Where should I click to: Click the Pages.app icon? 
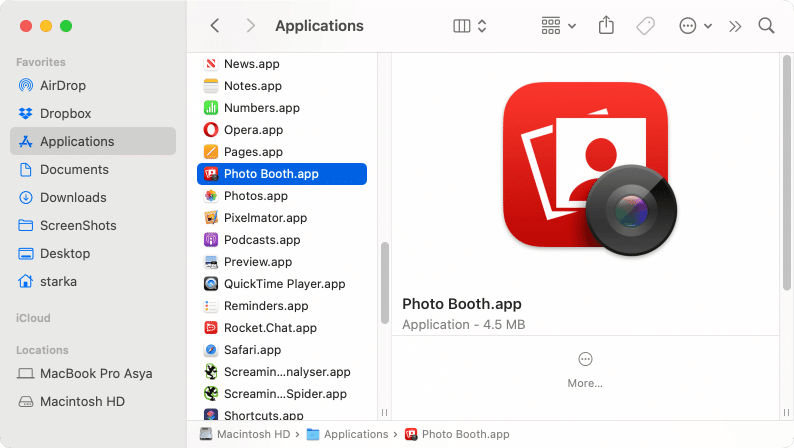pyautogui.click(x=211, y=152)
